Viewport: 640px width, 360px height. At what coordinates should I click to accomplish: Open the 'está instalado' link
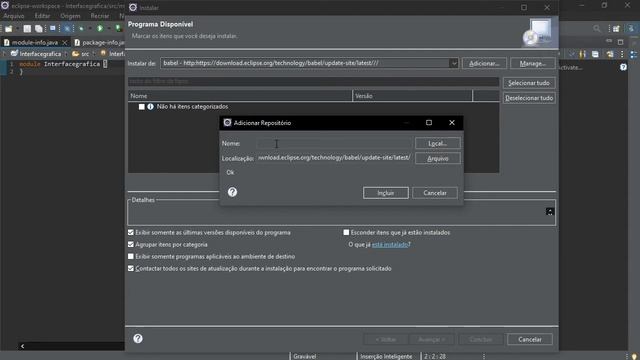(x=390, y=244)
